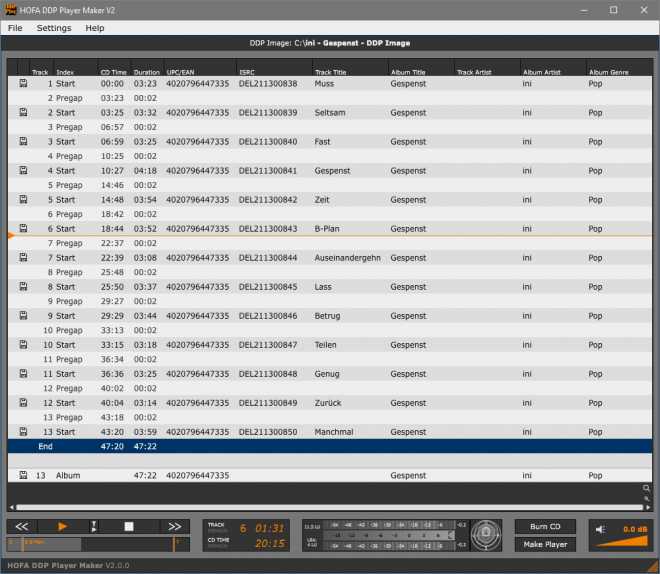Click the Make Player button
This screenshot has height=574, width=660.
coord(545,545)
